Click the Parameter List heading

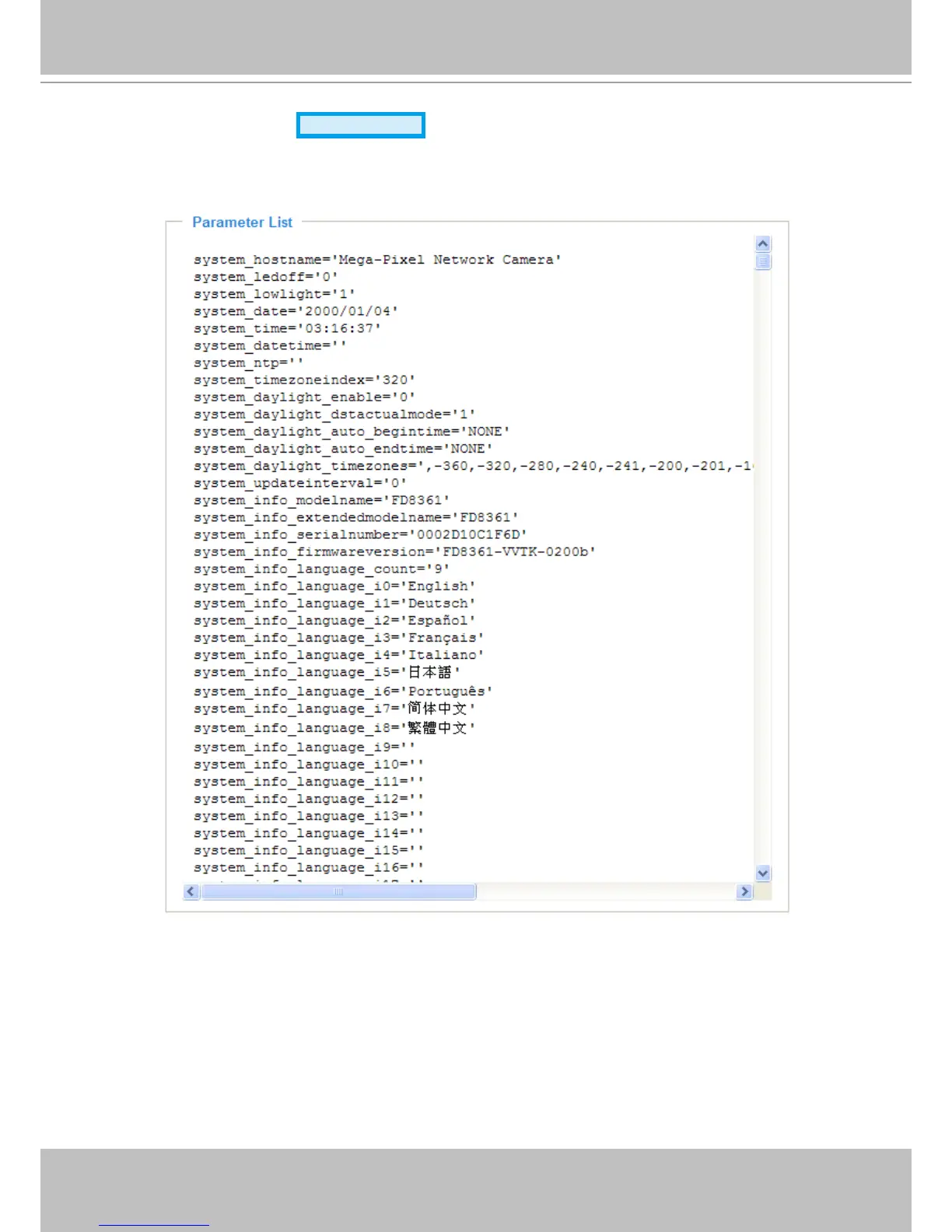242,222
